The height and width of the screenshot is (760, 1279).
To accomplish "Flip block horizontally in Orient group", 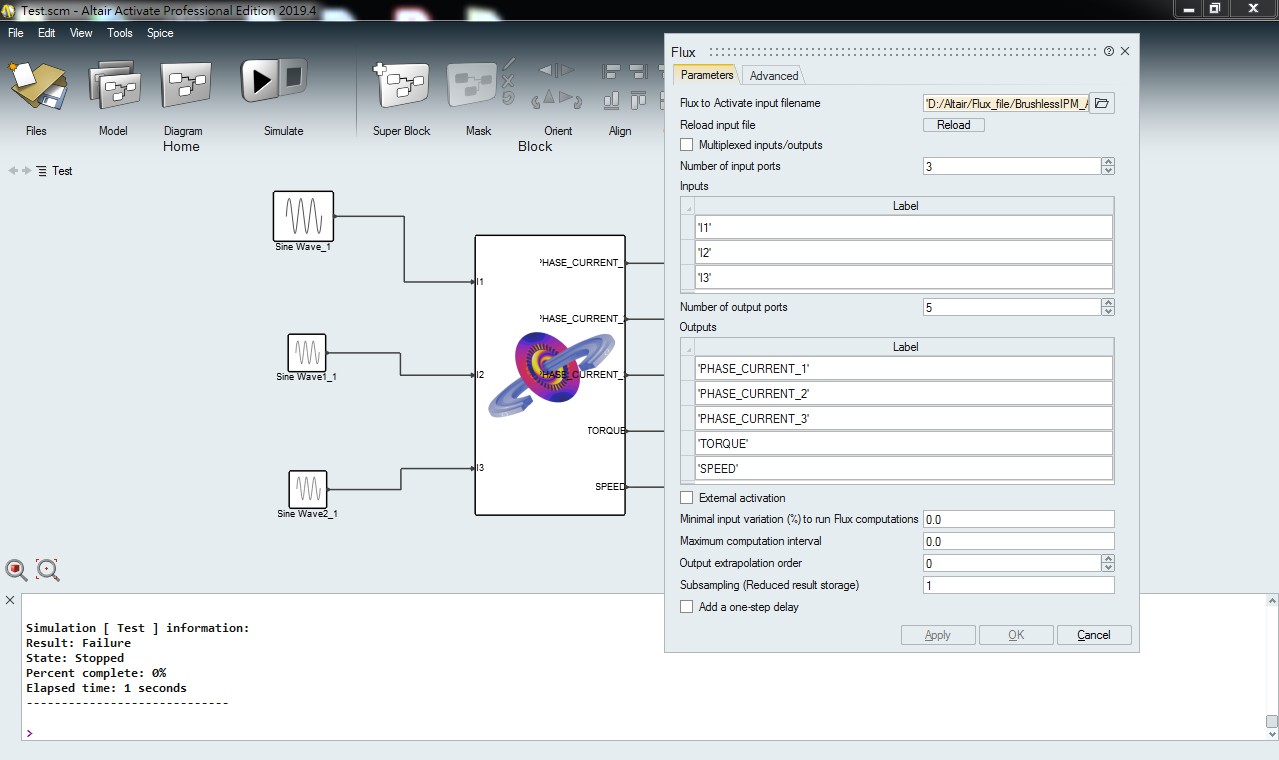I will tap(558, 71).
